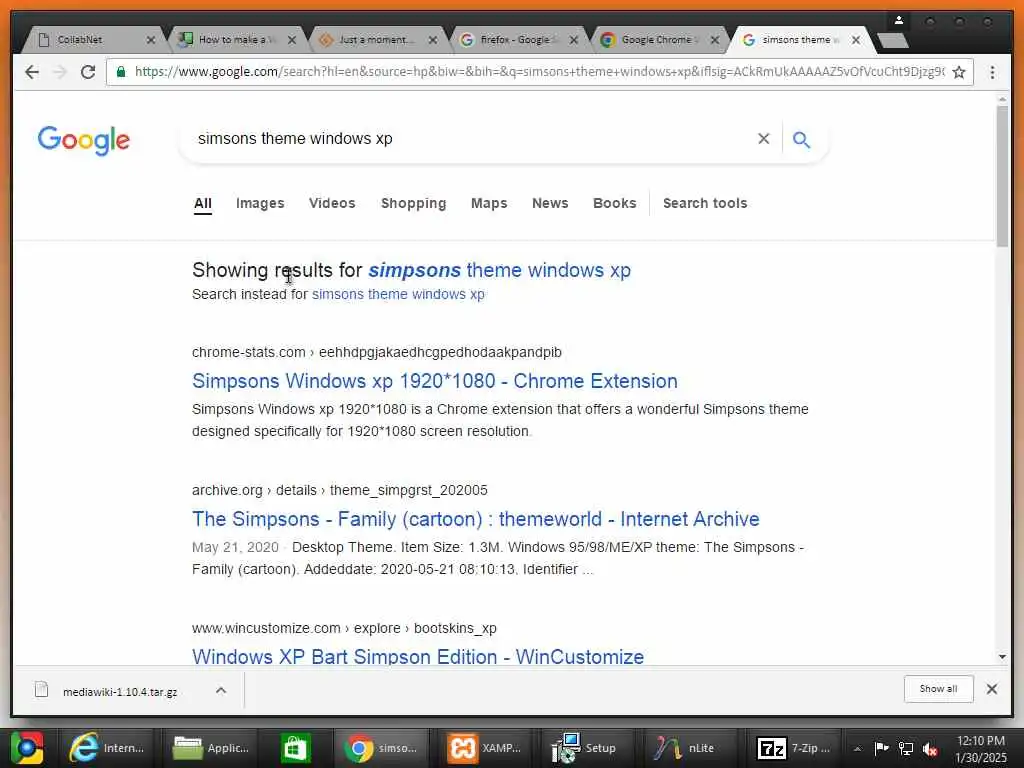Close the CollabNet tab

tap(151, 40)
